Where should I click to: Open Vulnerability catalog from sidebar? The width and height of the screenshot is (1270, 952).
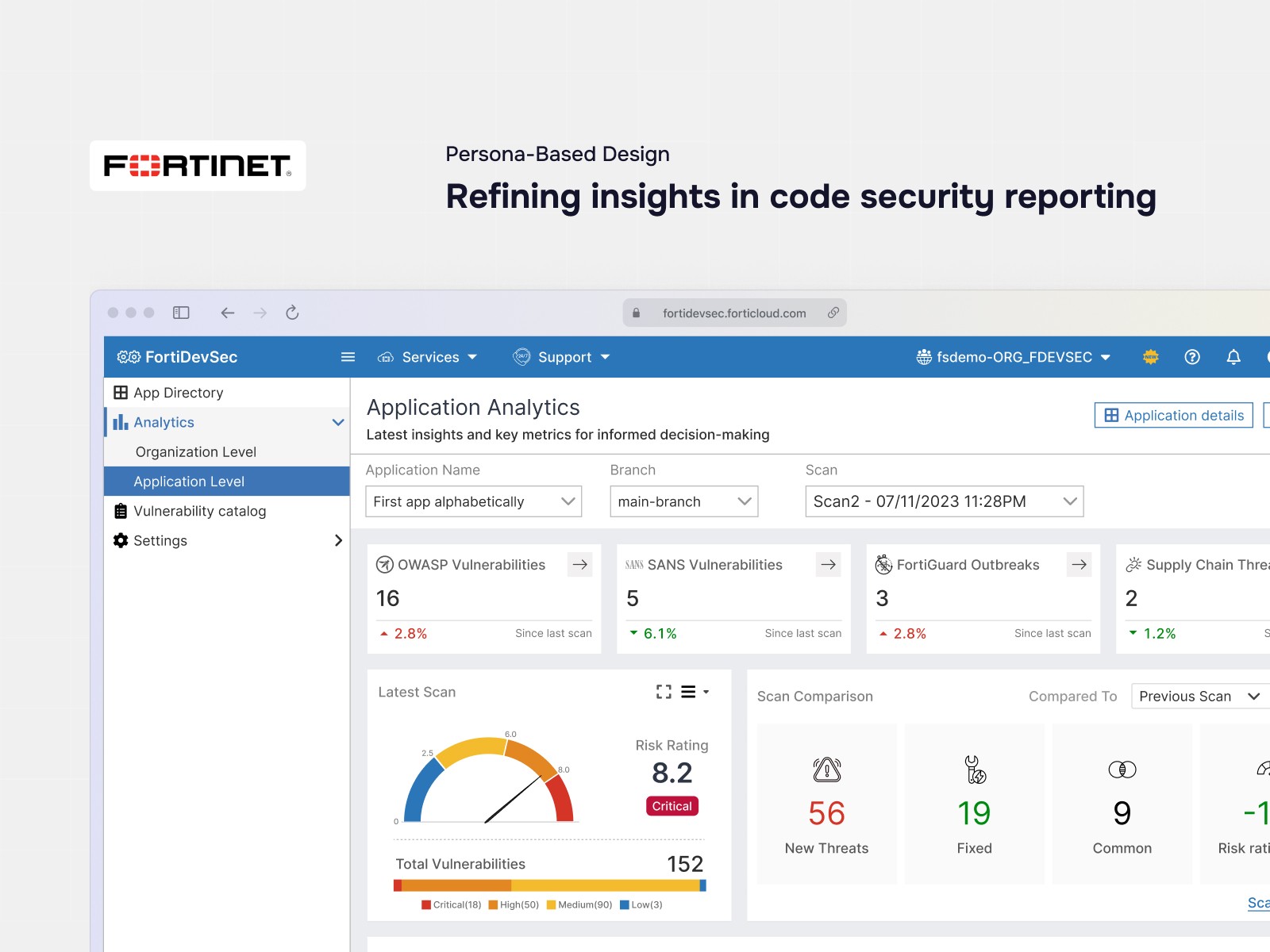point(227,511)
